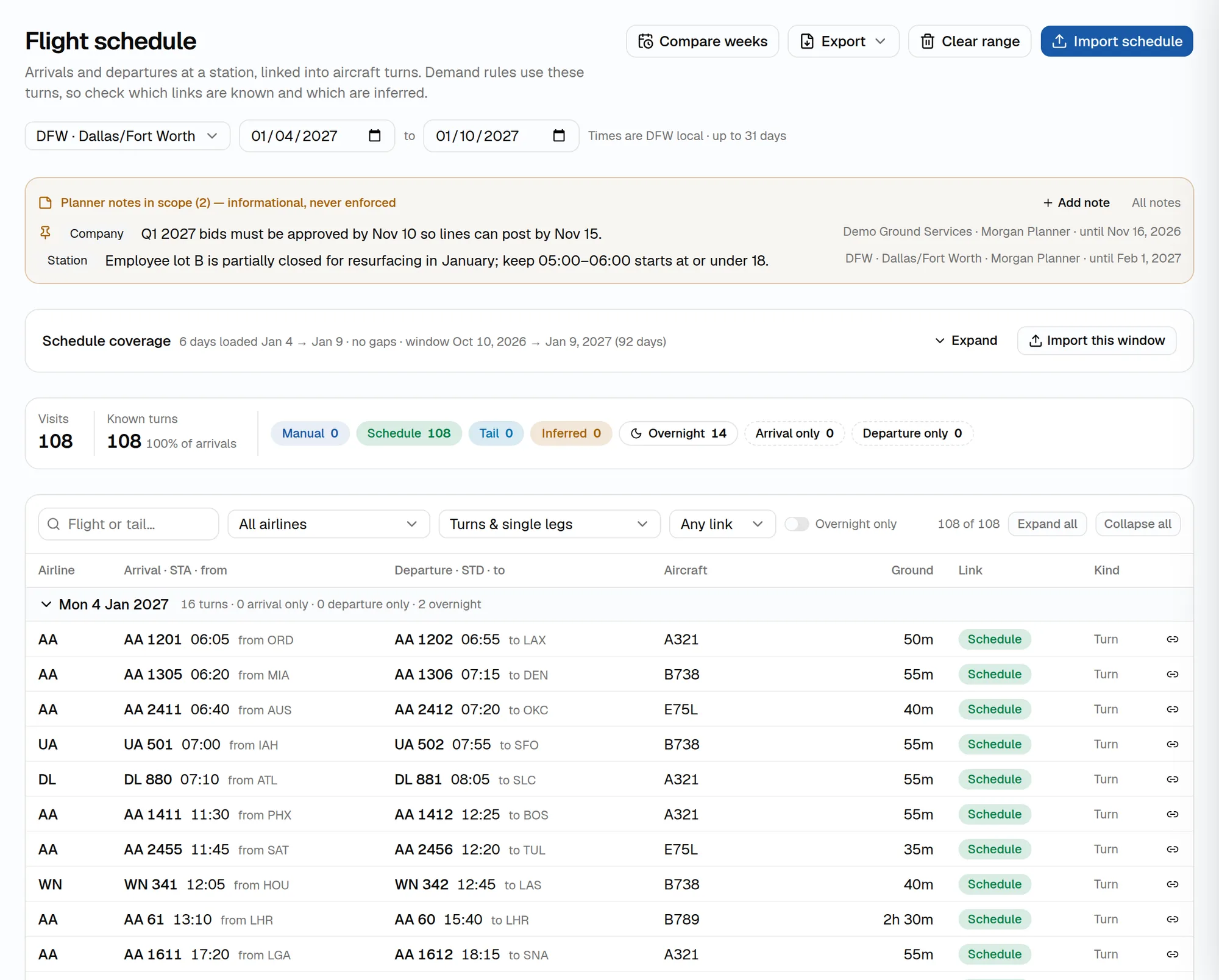Open start date calendar picker icon
Screen dimensions: 1219x980
point(375,136)
